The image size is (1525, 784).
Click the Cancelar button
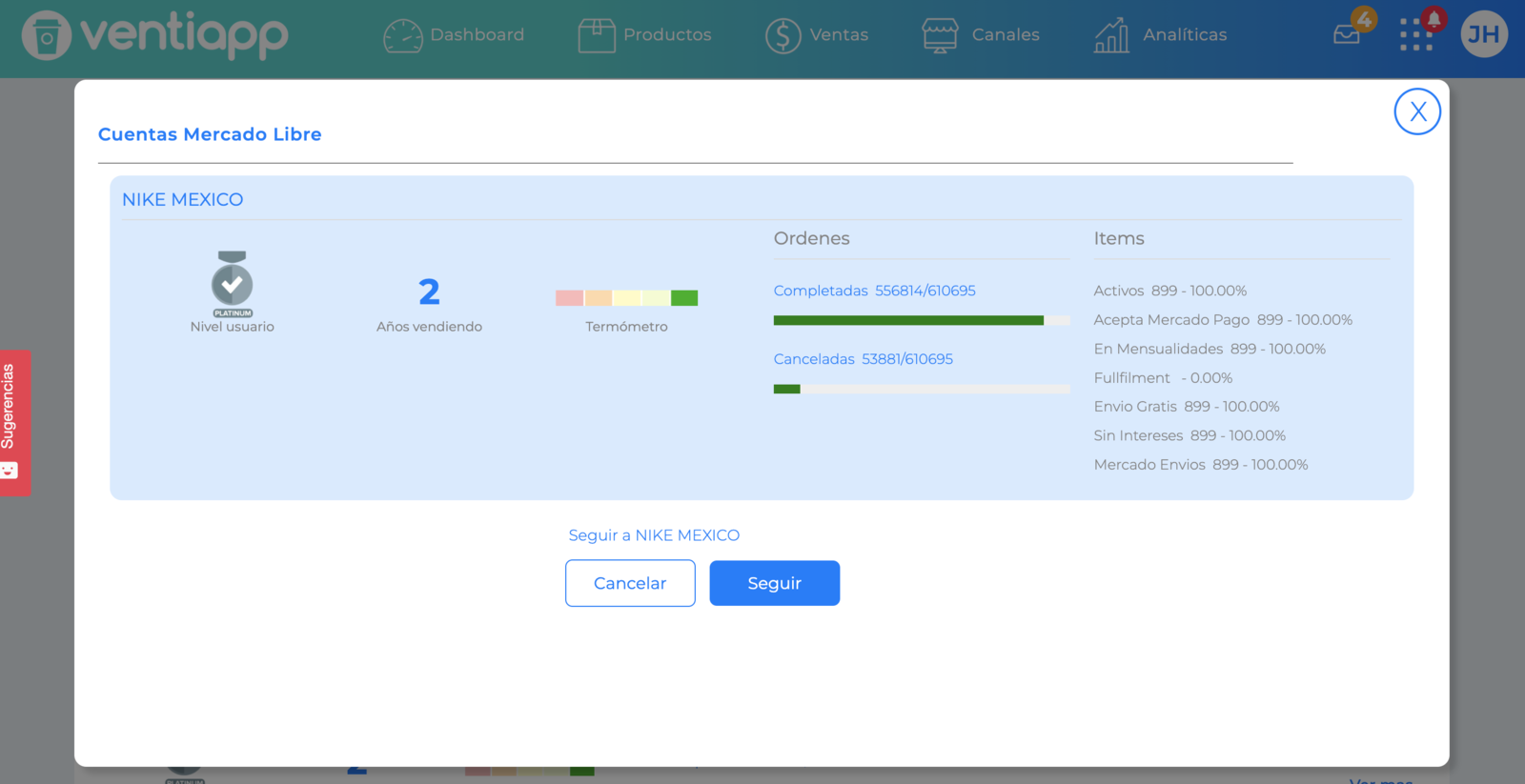[x=630, y=583]
